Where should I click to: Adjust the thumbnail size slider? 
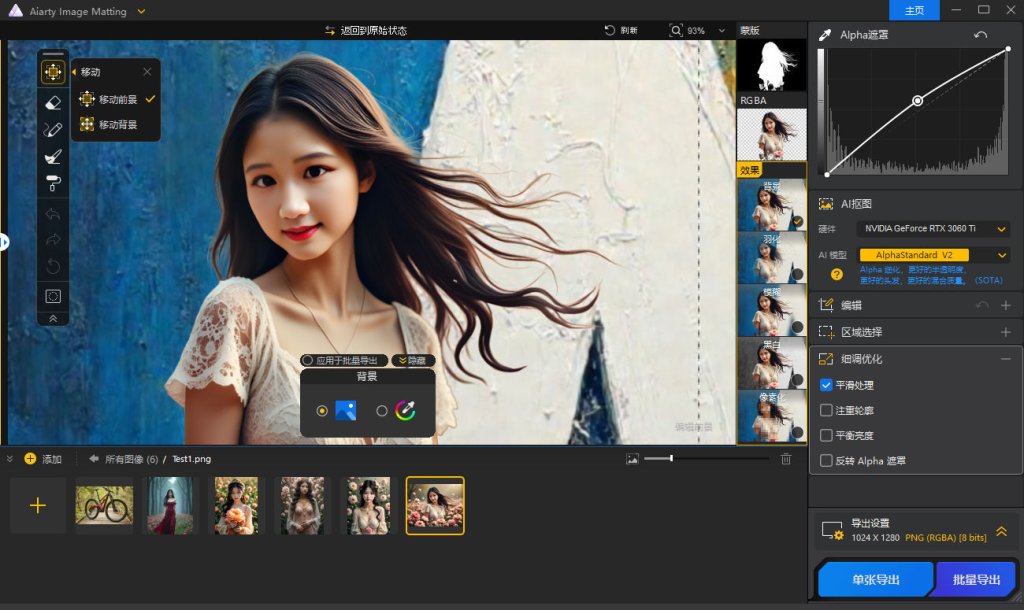point(671,458)
